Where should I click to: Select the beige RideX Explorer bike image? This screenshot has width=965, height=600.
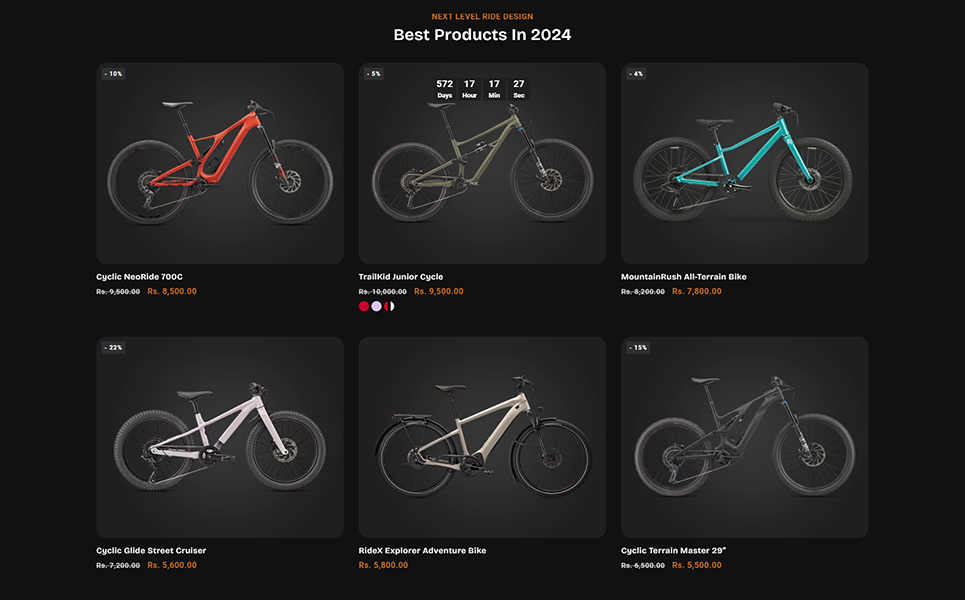482,438
